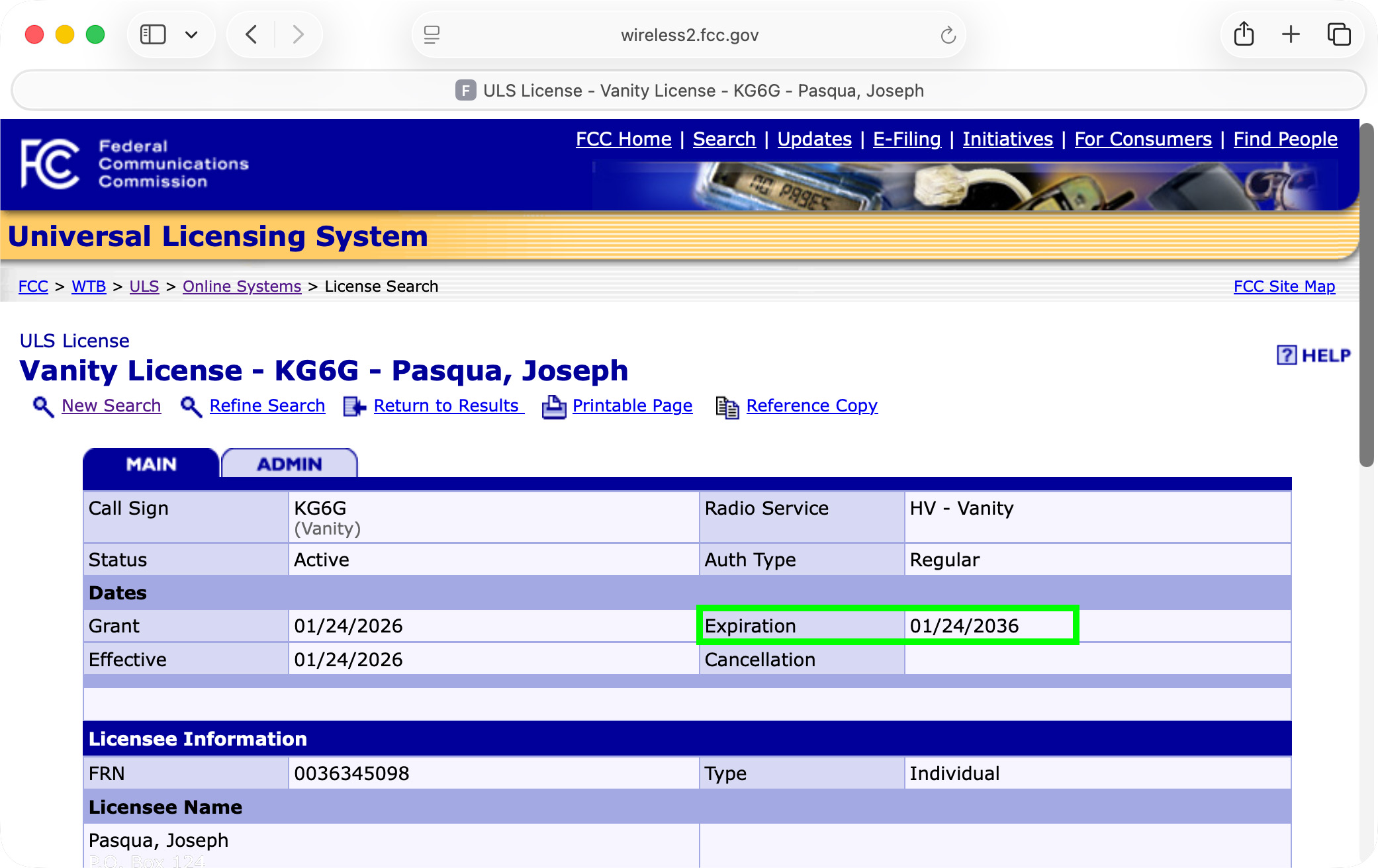Click the Find People link
1378x868 pixels.
tap(1285, 139)
